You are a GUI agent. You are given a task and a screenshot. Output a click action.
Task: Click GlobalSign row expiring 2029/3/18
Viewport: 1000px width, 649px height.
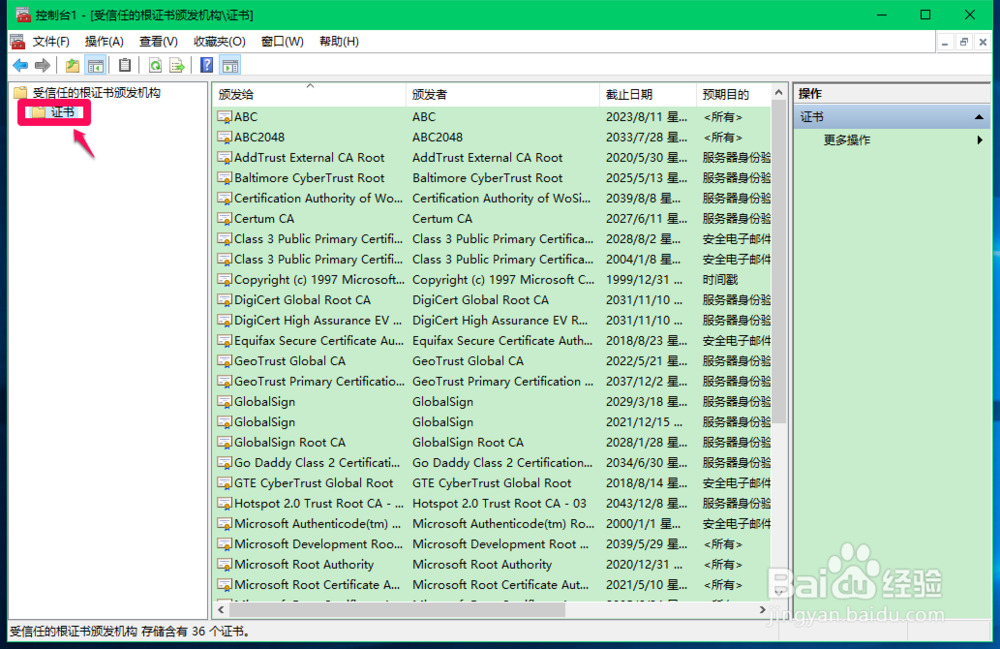point(492,402)
